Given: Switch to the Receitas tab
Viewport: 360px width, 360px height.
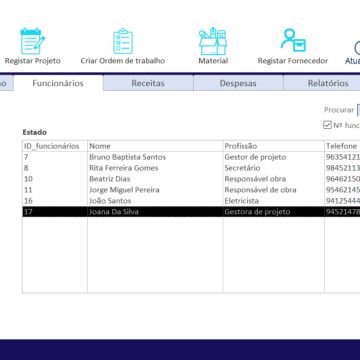Looking at the screenshot, I should pyautogui.click(x=148, y=83).
